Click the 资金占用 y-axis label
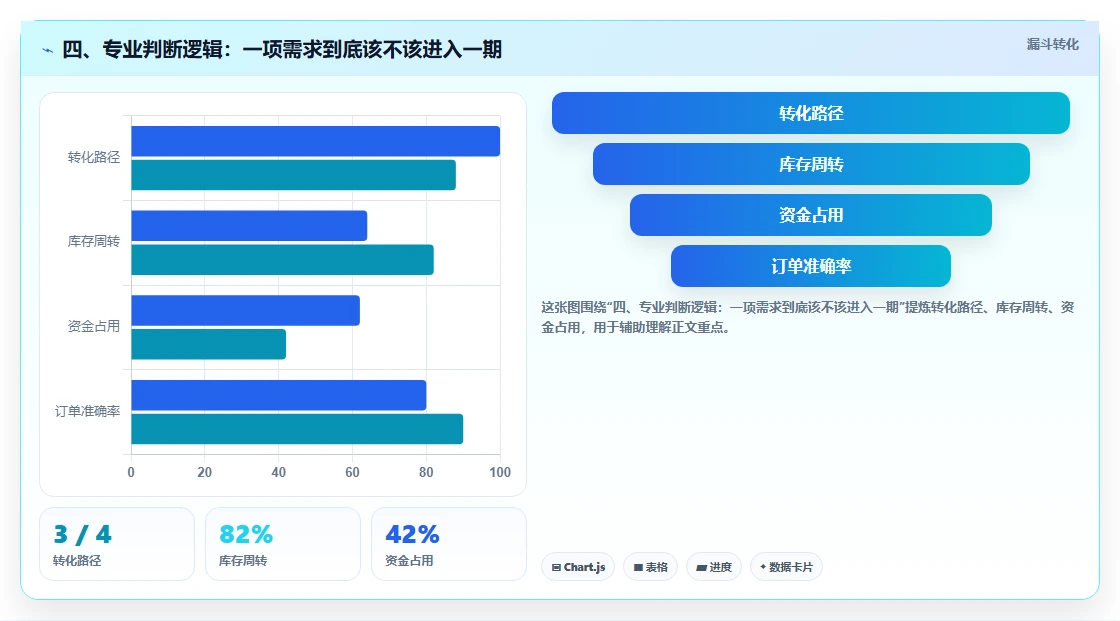The width and height of the screenshot is (1120, 621). (x=94, y=327)
